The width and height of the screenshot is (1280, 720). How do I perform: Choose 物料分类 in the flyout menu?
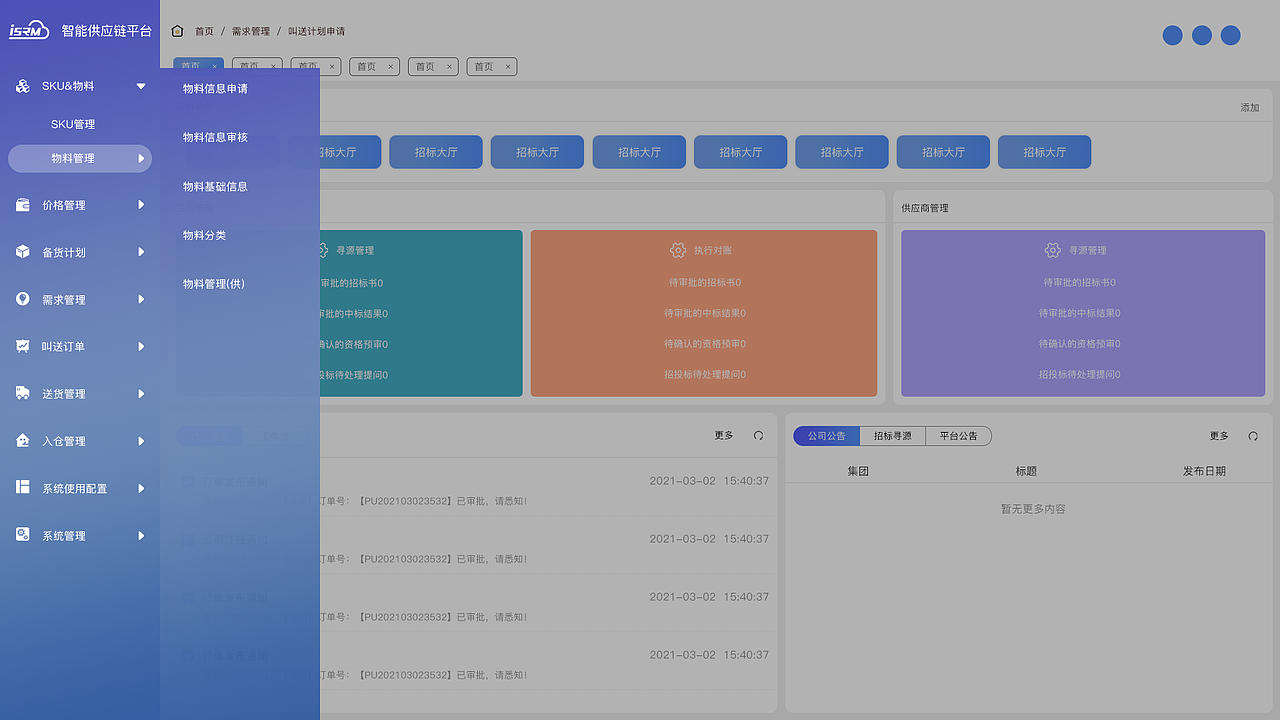point(204,235)
